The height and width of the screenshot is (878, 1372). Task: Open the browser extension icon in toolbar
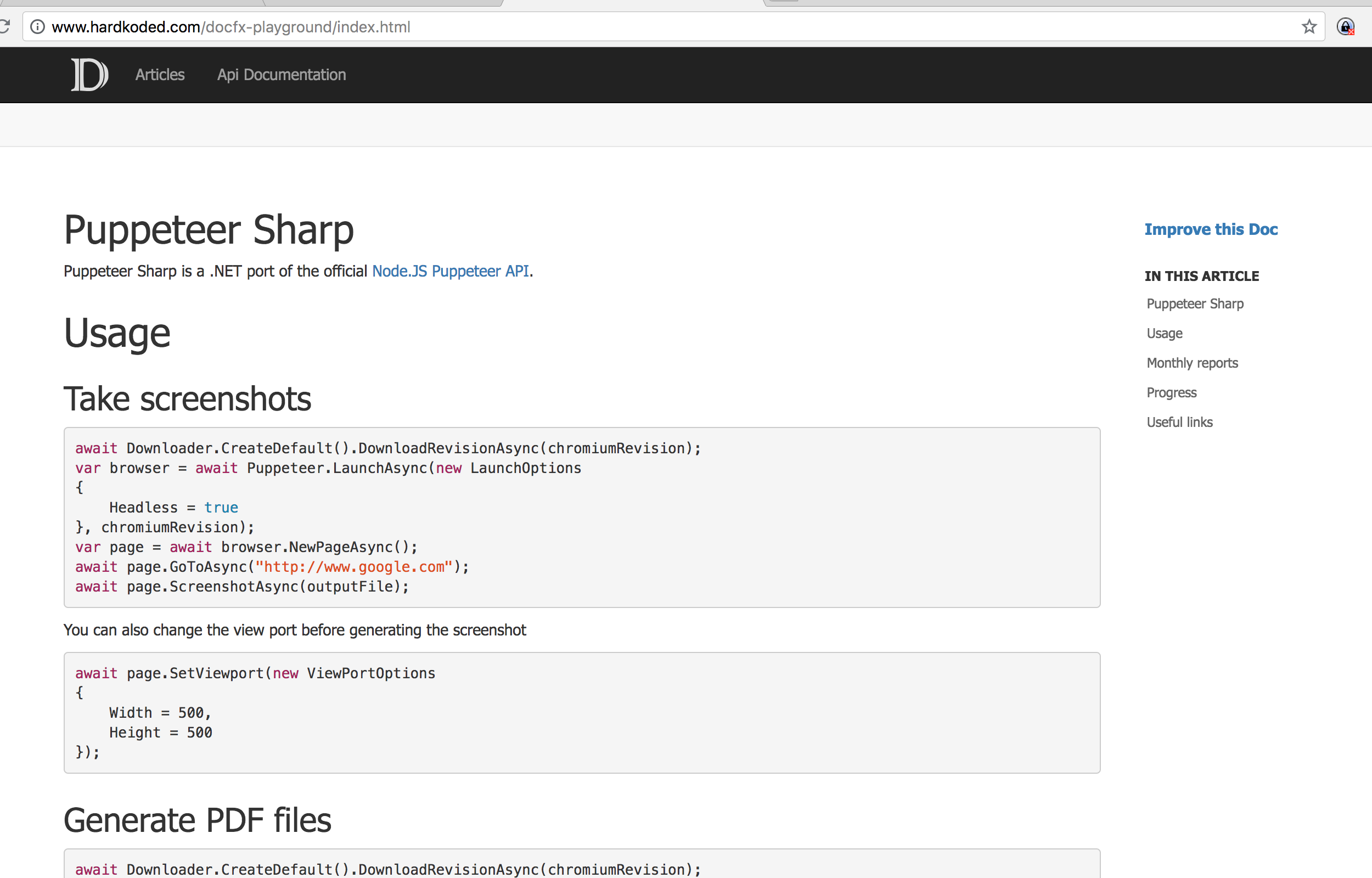pyautogui.click(x=1345, y=27)
